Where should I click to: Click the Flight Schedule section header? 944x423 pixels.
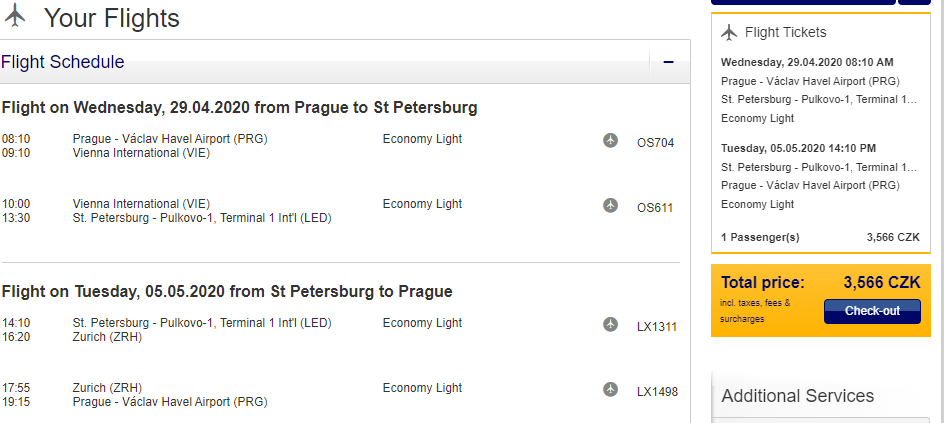click(63, 62)
